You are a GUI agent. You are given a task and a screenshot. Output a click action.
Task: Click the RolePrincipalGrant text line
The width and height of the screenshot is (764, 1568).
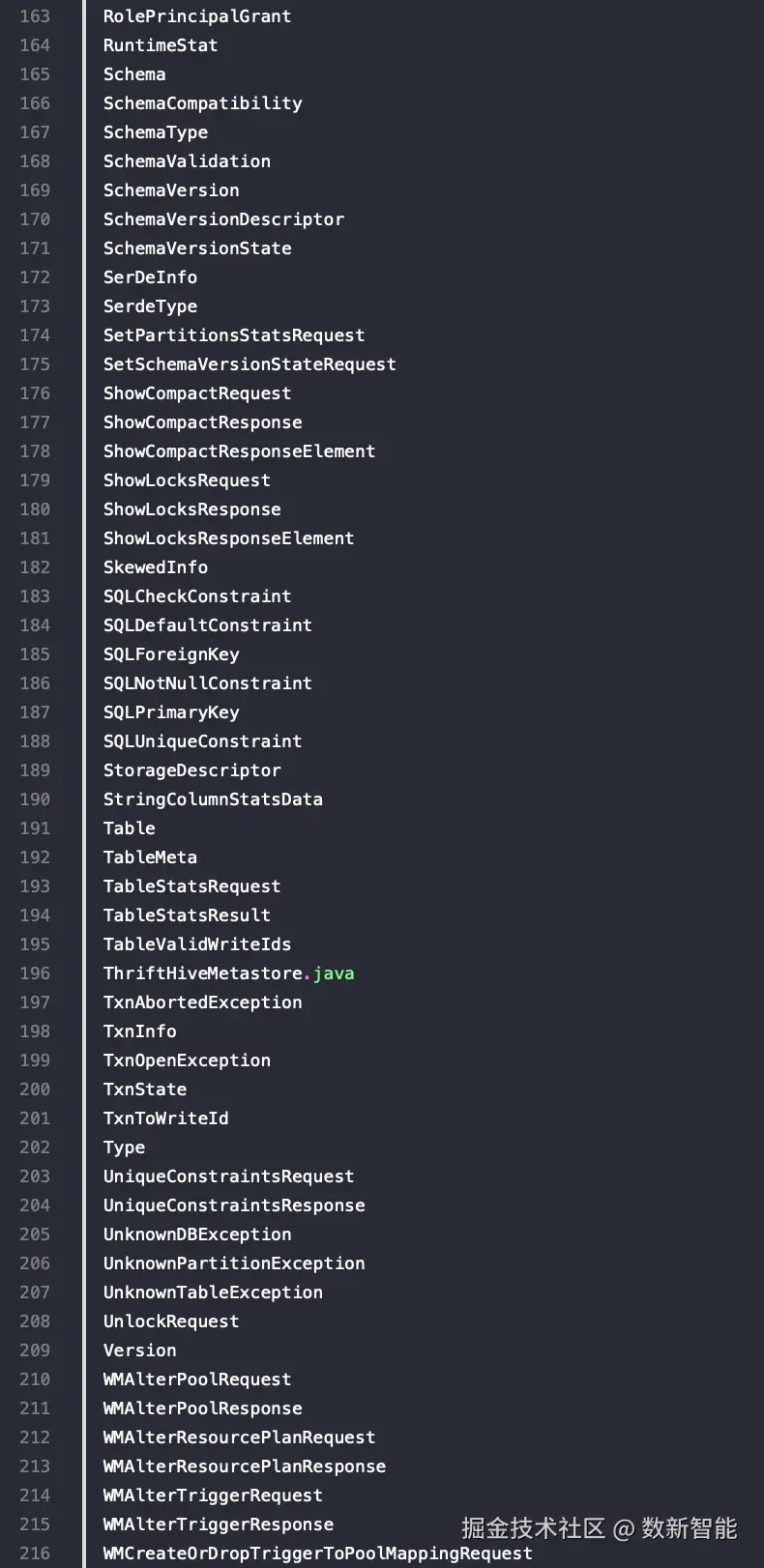(x=196, y=16)
